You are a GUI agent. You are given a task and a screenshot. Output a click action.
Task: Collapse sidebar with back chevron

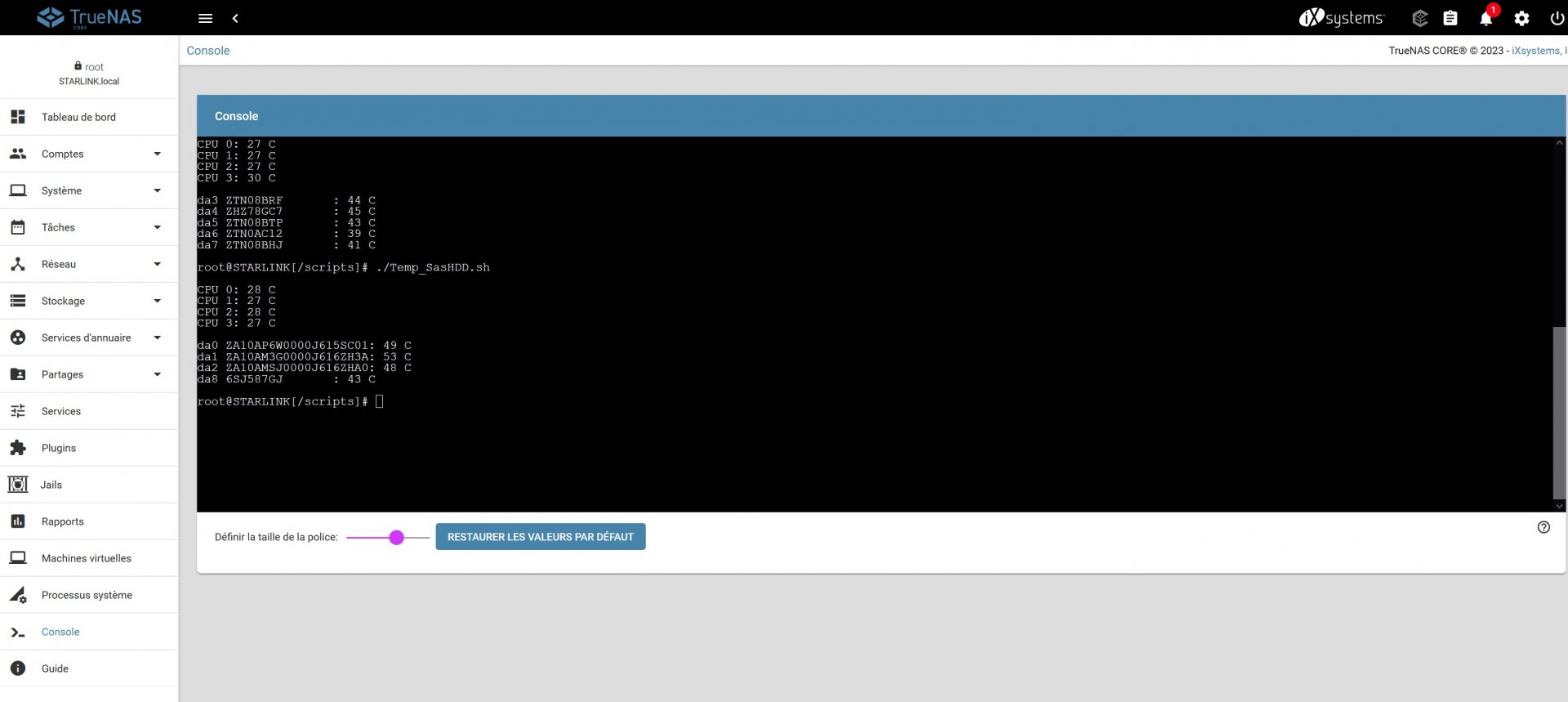click(x=235, y=18)
